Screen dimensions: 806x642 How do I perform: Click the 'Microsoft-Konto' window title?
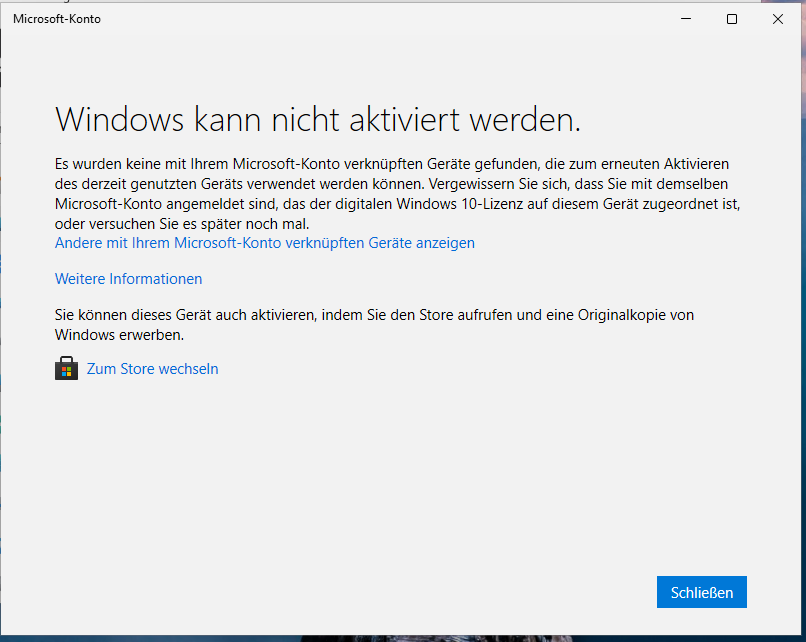pos(57,19)
